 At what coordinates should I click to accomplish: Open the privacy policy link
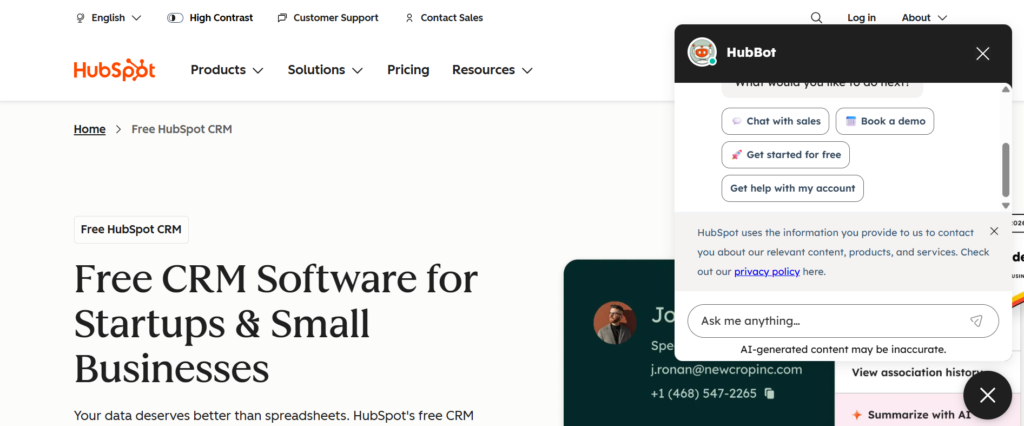[x=766, y=271]
